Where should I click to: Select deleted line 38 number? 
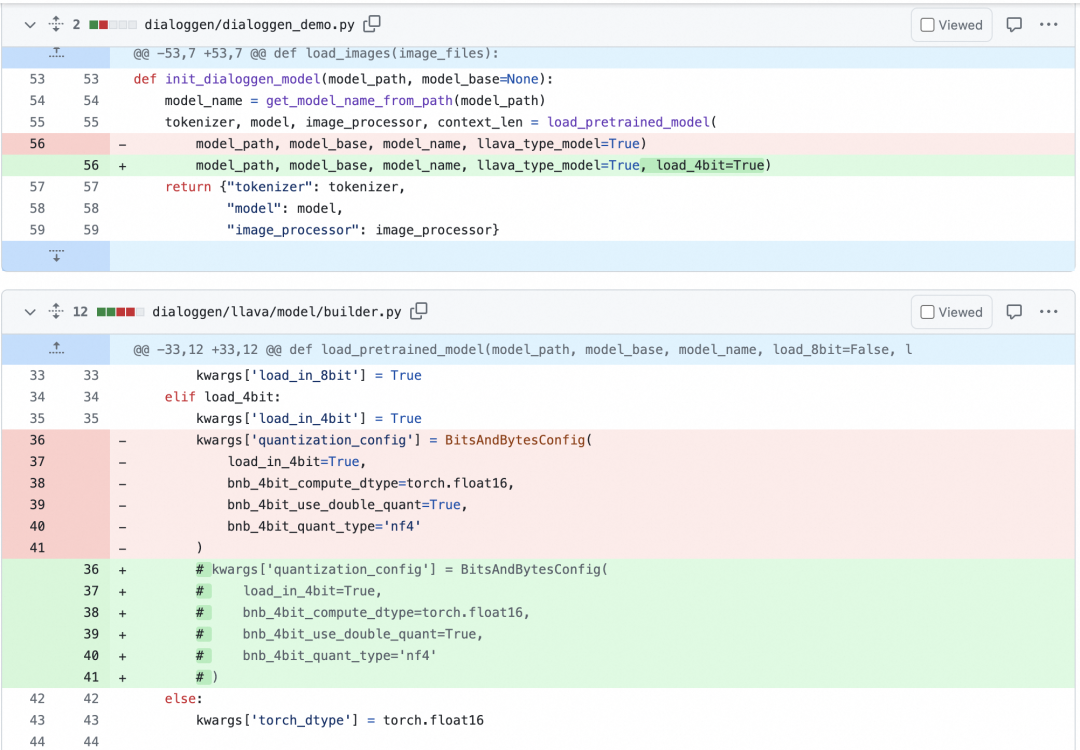[x=37, y=483]
